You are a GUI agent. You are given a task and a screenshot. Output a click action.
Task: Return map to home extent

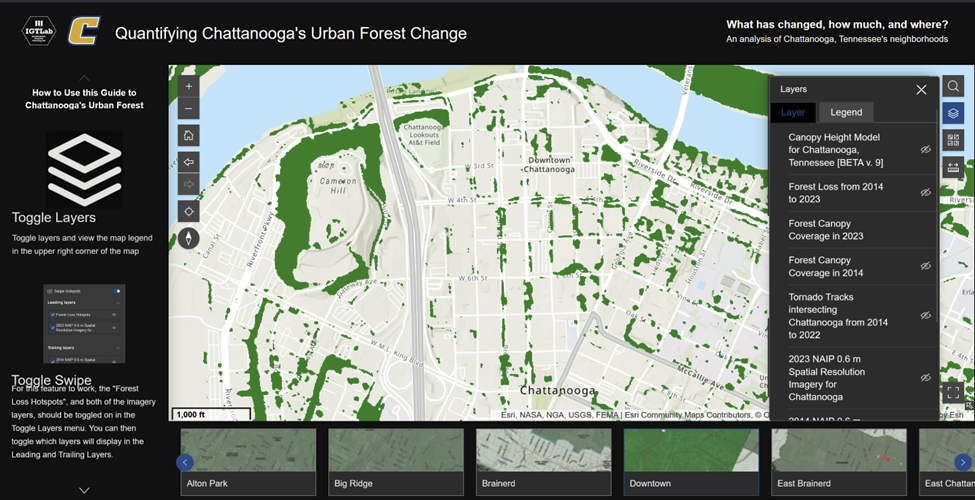(x=189, y=135)
